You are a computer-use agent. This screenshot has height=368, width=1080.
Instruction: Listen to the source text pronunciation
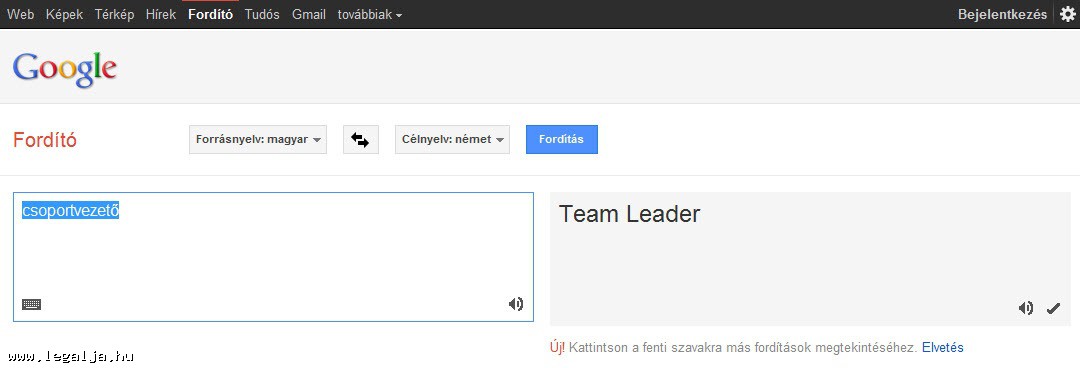(515, 304)
